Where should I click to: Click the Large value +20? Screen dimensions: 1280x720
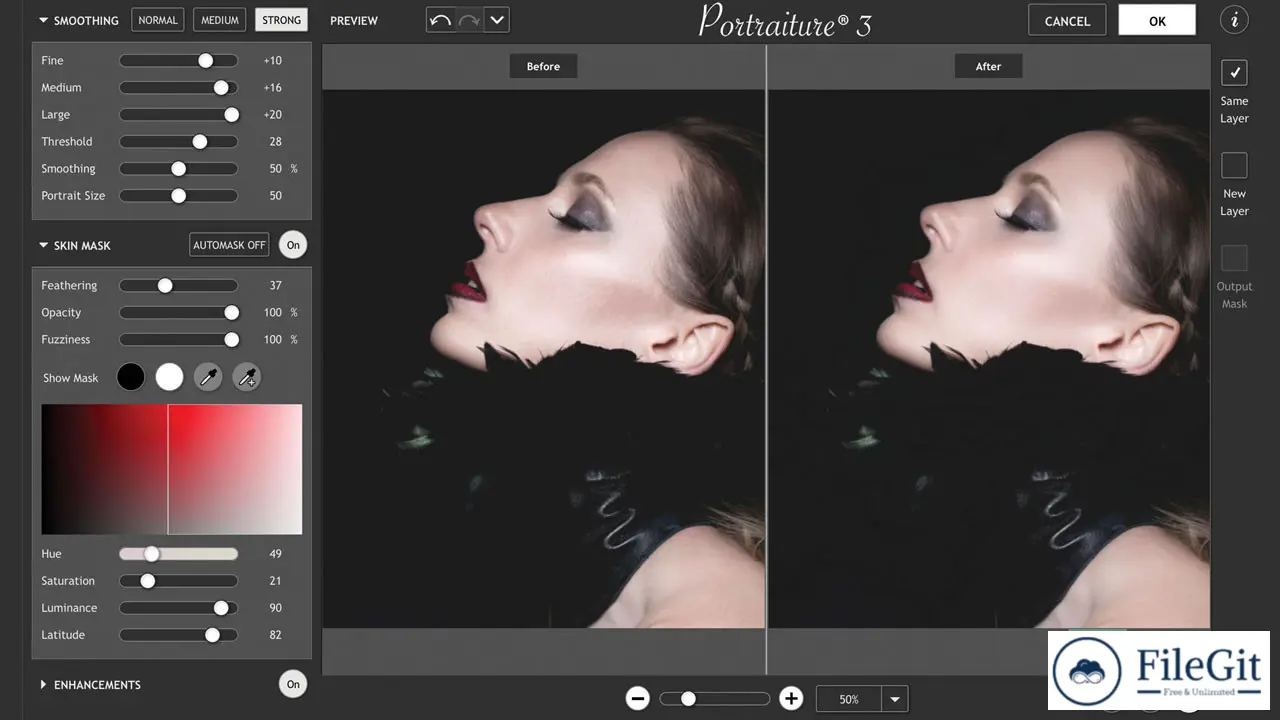point(273,115)
